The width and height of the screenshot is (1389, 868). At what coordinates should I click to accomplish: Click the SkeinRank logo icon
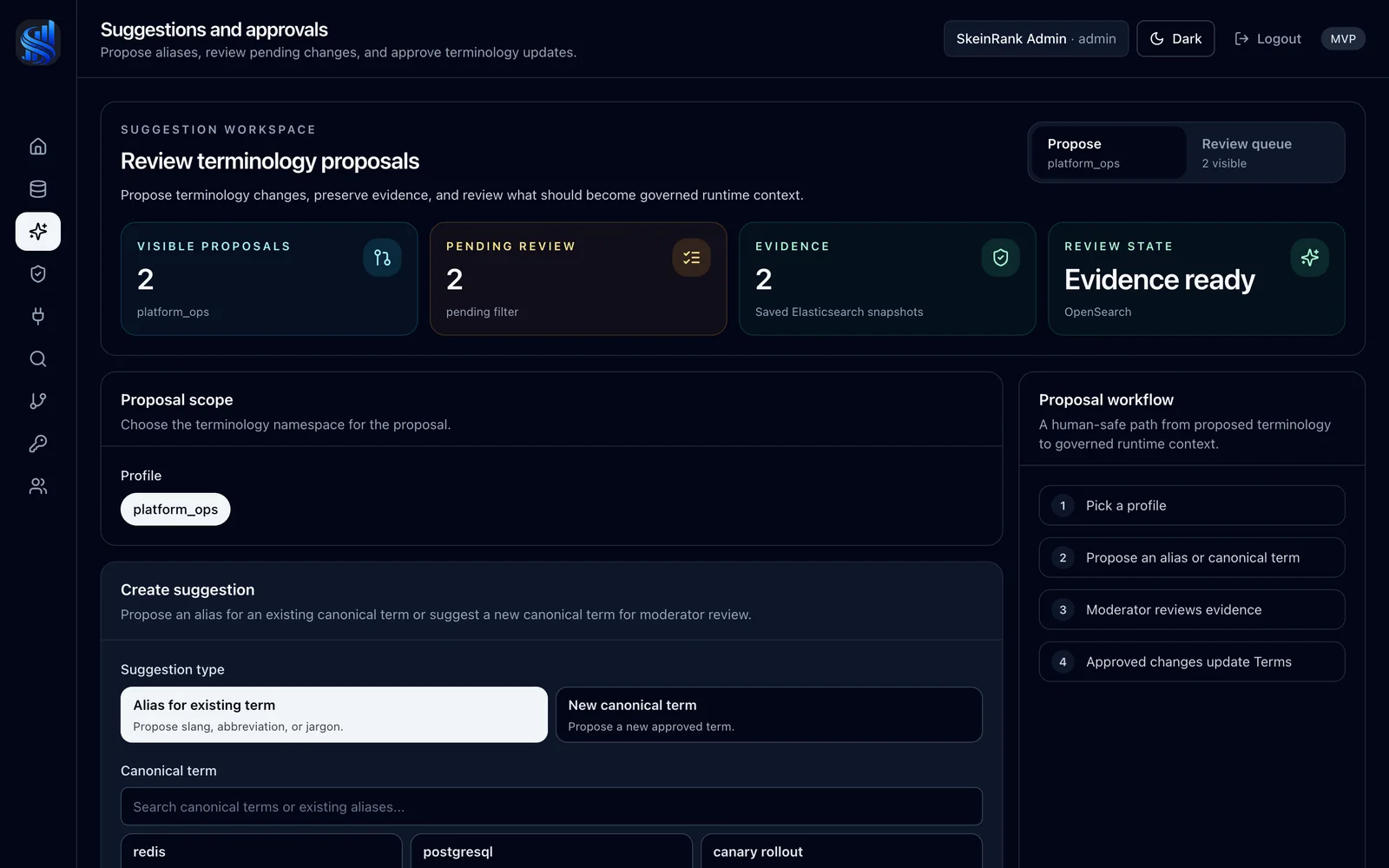point(38,42)
